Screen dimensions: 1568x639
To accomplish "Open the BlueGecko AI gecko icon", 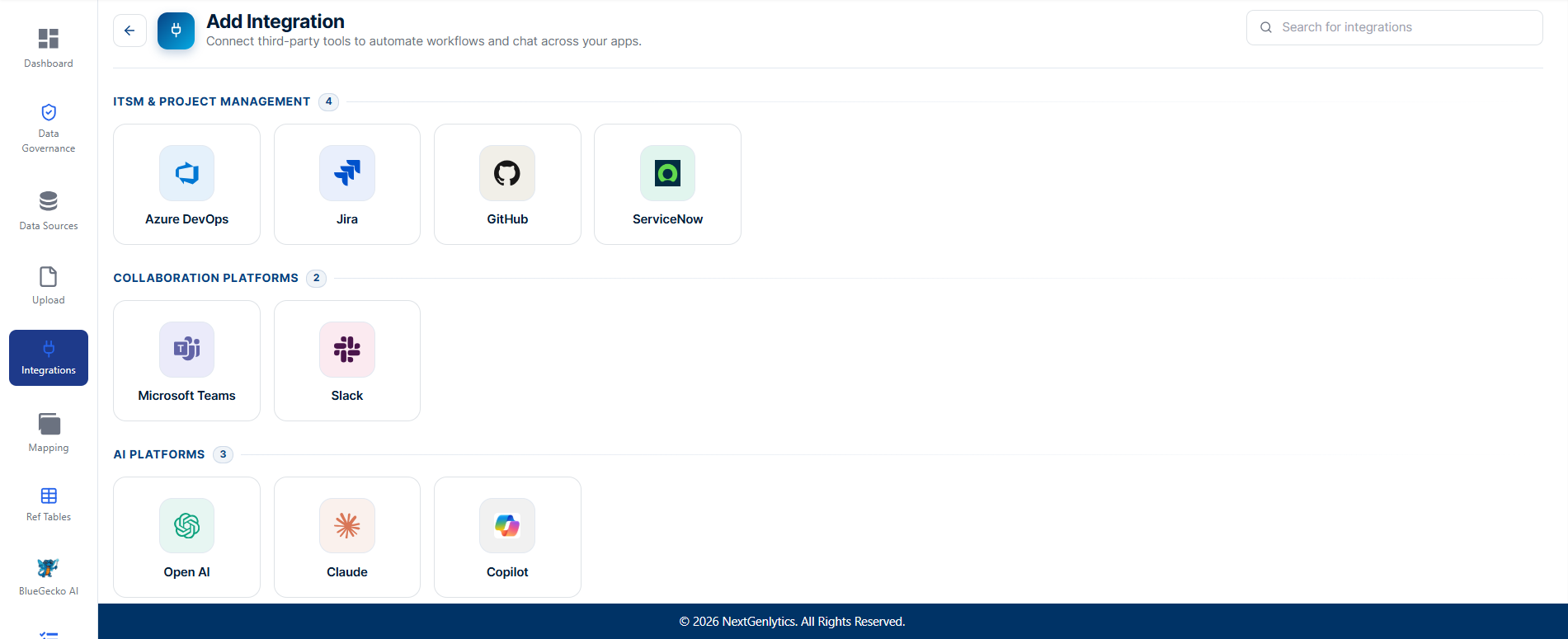I will (x=49, y=568).
